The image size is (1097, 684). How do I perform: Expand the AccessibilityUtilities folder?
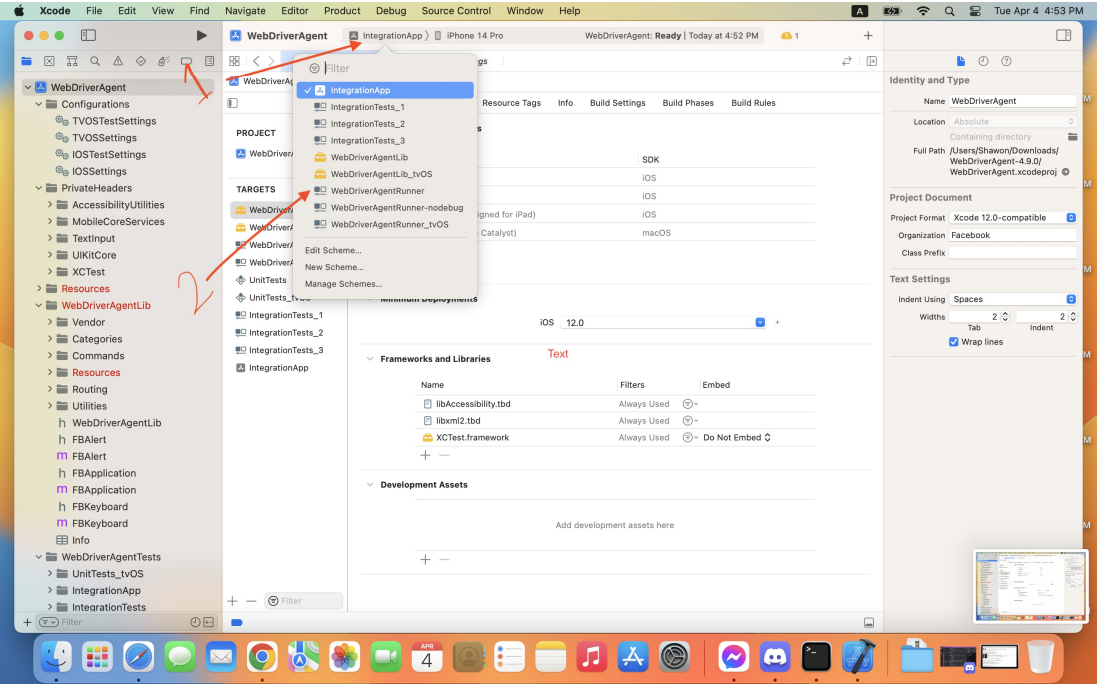click(x=50, y=205)
